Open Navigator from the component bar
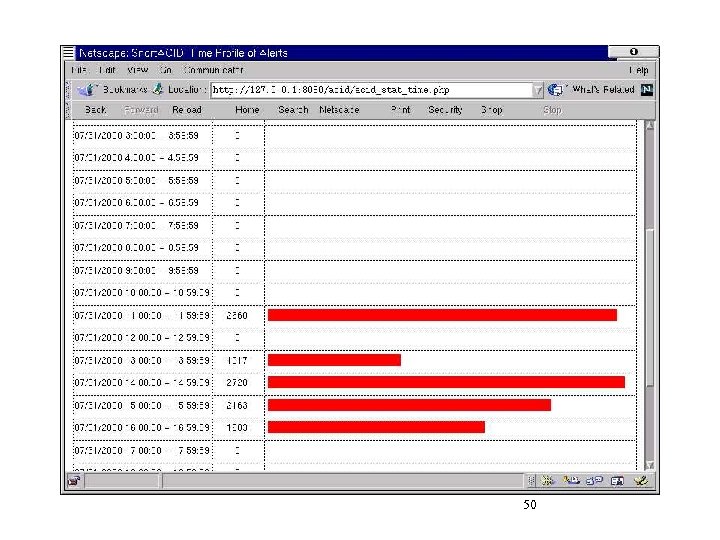Image resolution: width=720 pixels, height=540 pixels. point(547,481)
